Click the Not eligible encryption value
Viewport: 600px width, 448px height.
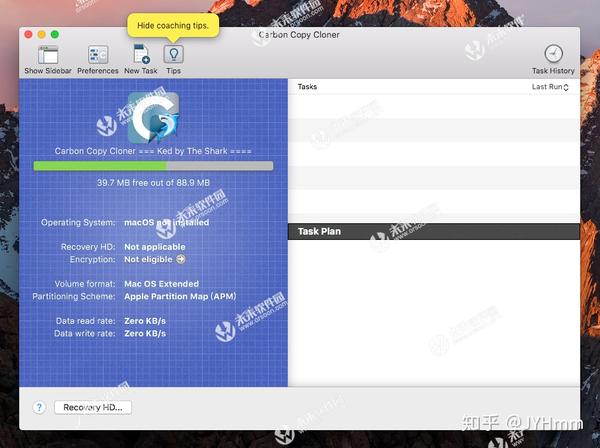pyautogui.click(x=148, y=259)
